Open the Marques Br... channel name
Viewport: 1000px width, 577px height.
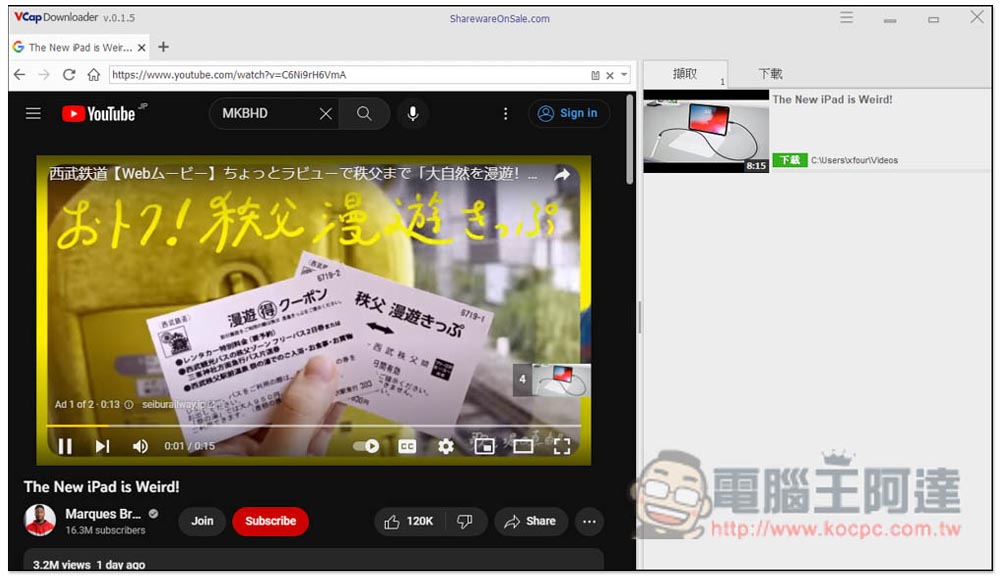(x=103, y=514)
